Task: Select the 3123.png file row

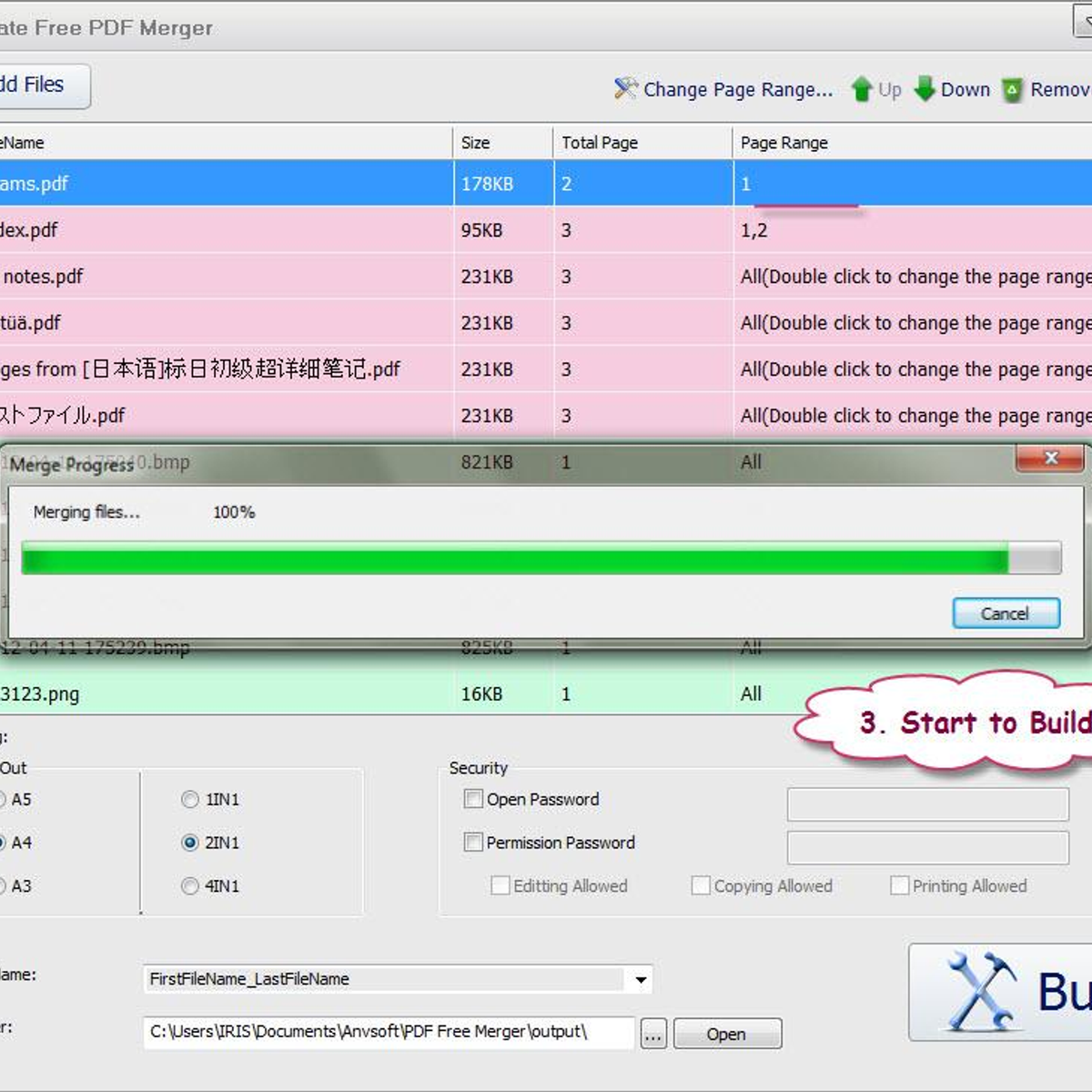Action: tap(546, 693)
